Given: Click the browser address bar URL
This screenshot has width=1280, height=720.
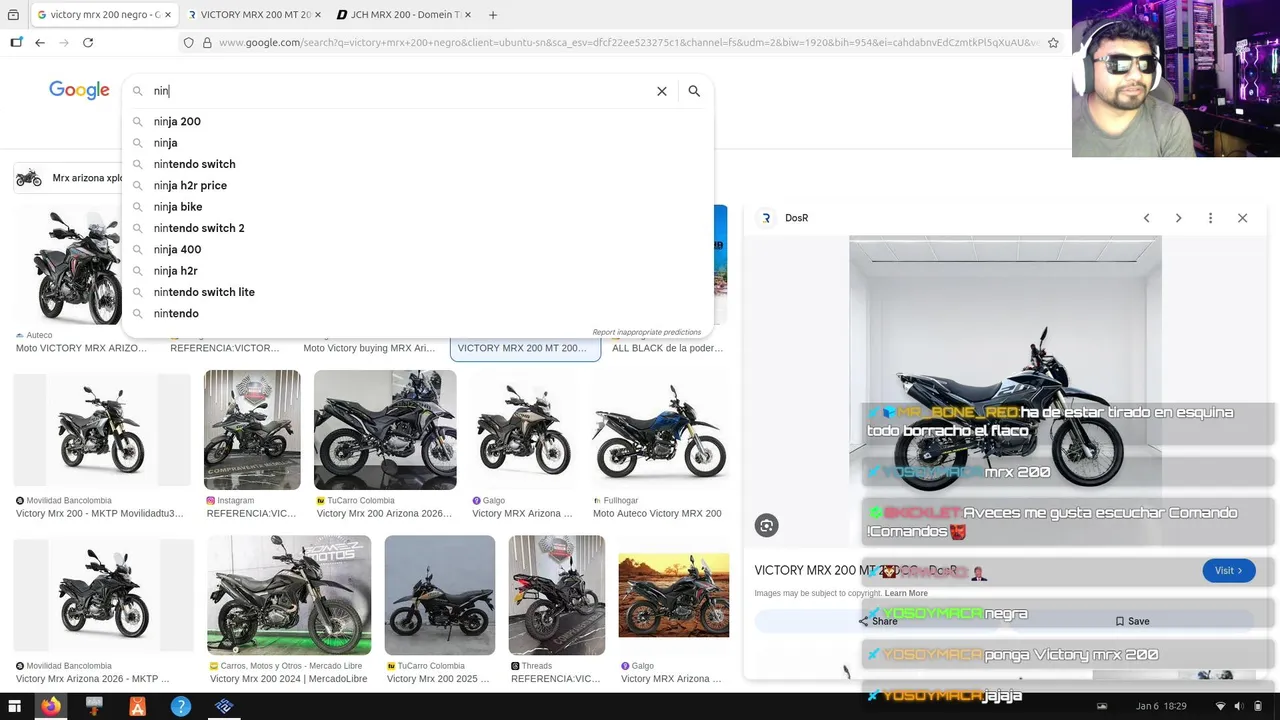Looking at the screenshot, I should (628, 43).
